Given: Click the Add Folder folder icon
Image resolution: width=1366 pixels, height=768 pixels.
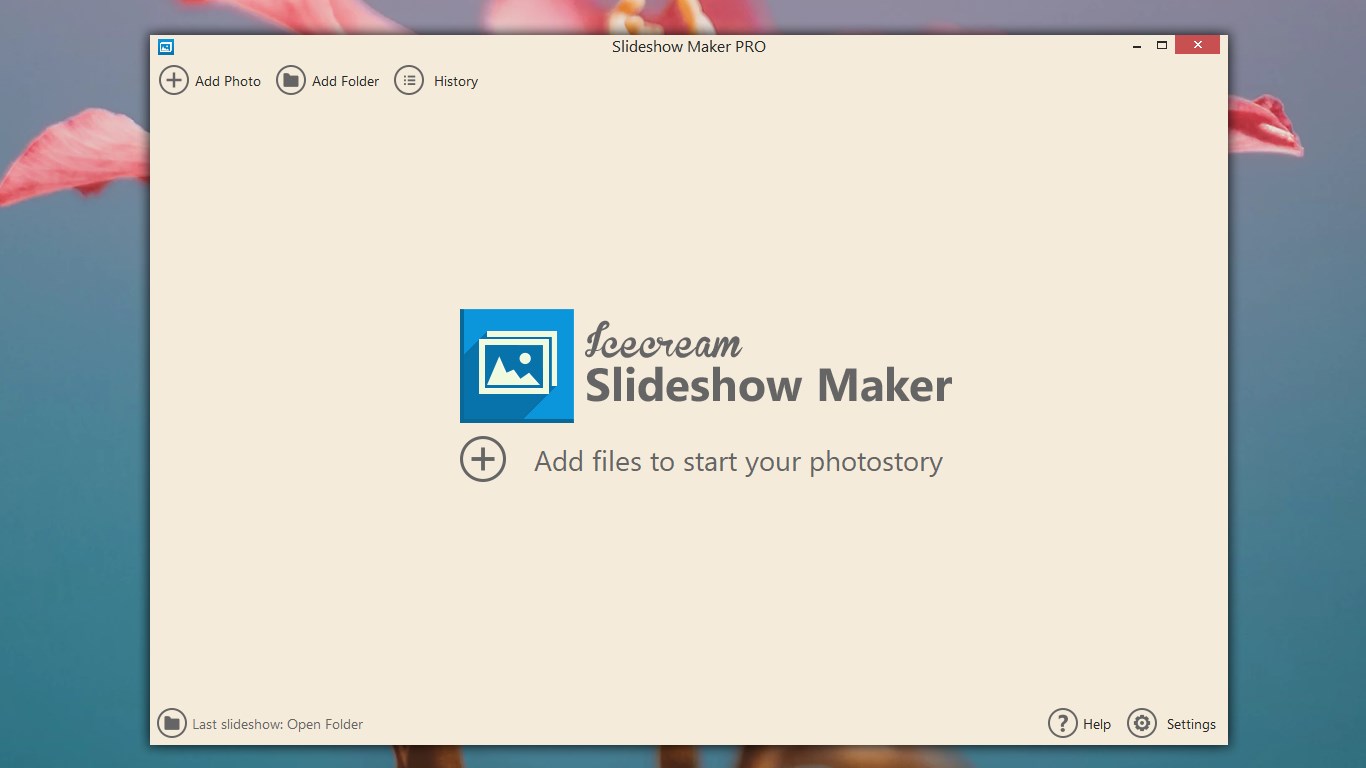Looking at the screenshot, I should tap(291, 81).
